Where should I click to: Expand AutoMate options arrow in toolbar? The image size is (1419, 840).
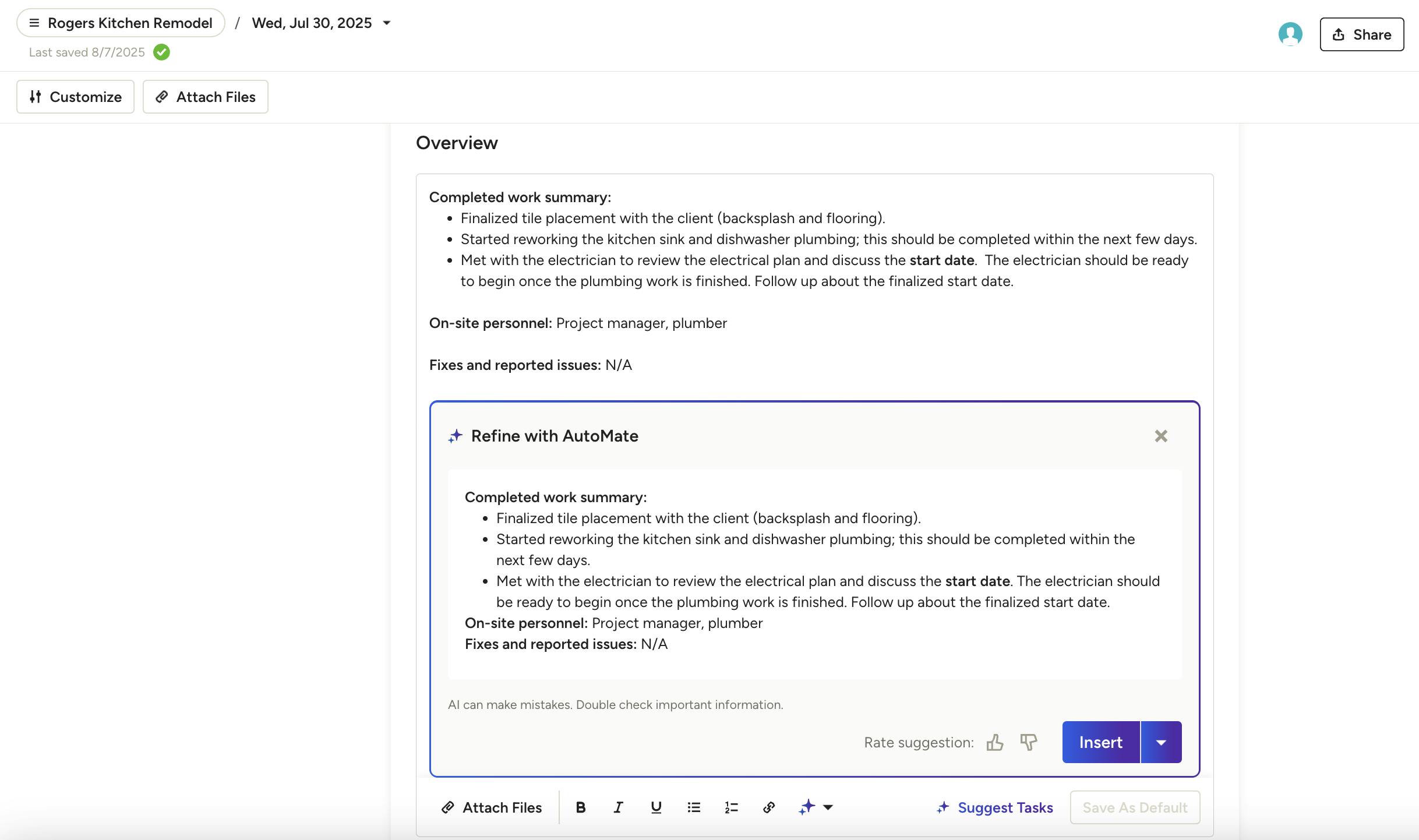[x=828, y=807]
